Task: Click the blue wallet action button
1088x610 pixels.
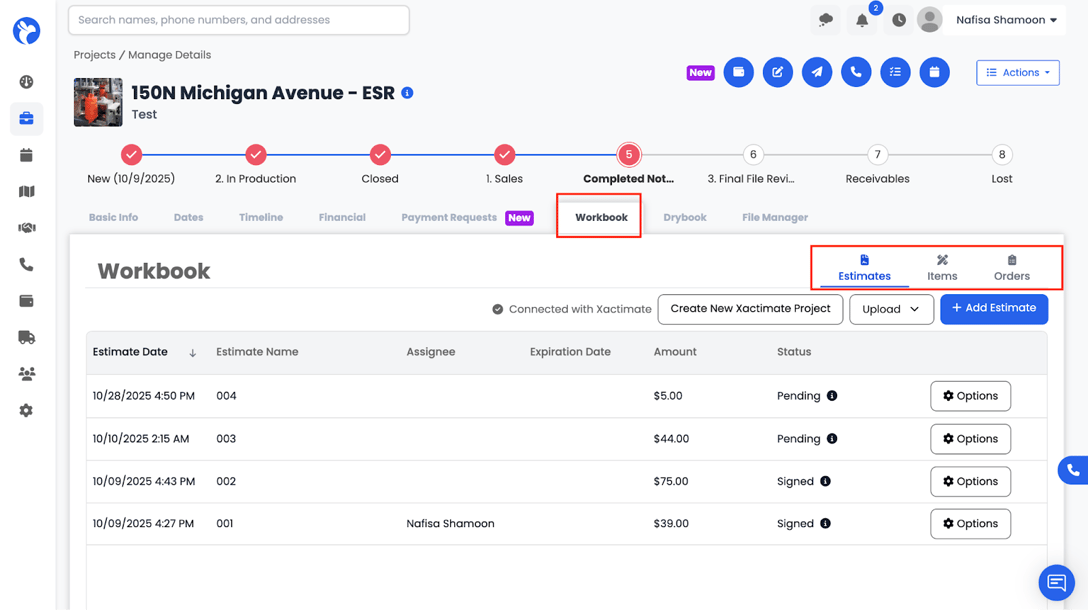Action: click(x=738, y=72)
